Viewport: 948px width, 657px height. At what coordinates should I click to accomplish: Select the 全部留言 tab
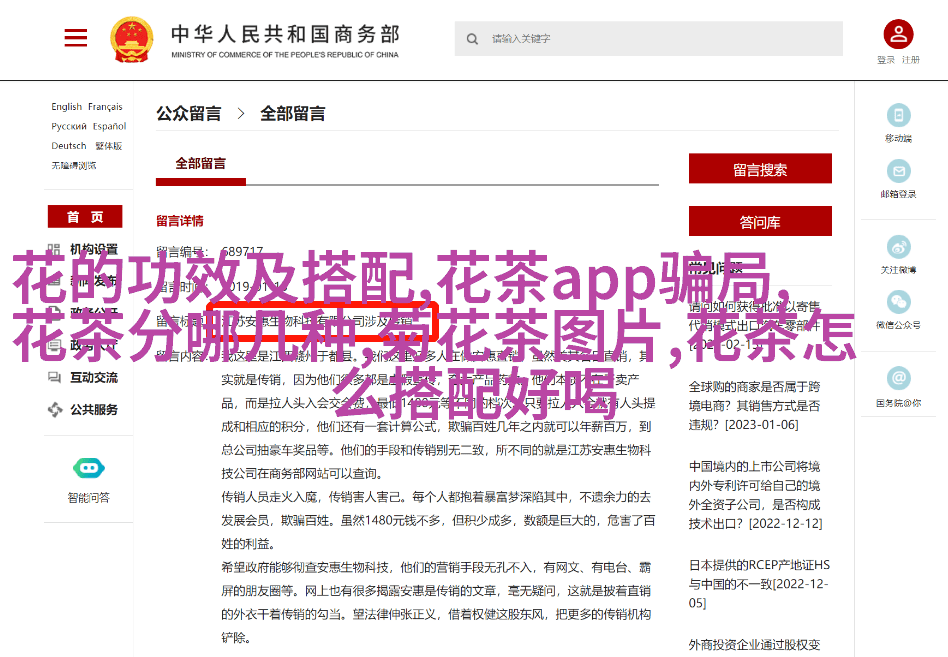pyautogui.click(x=200, y=164)
